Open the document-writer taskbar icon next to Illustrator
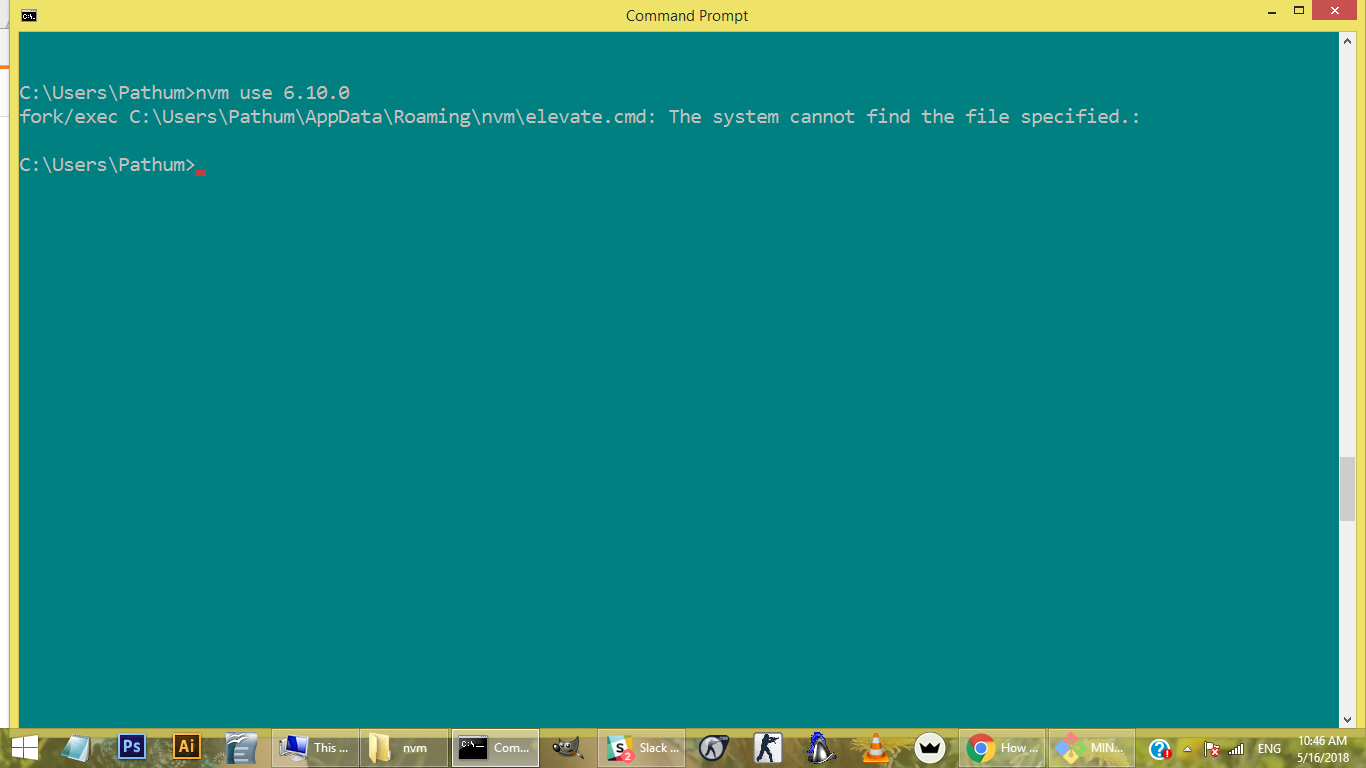This screenshot has height=768, width=1366. [241, 748]
